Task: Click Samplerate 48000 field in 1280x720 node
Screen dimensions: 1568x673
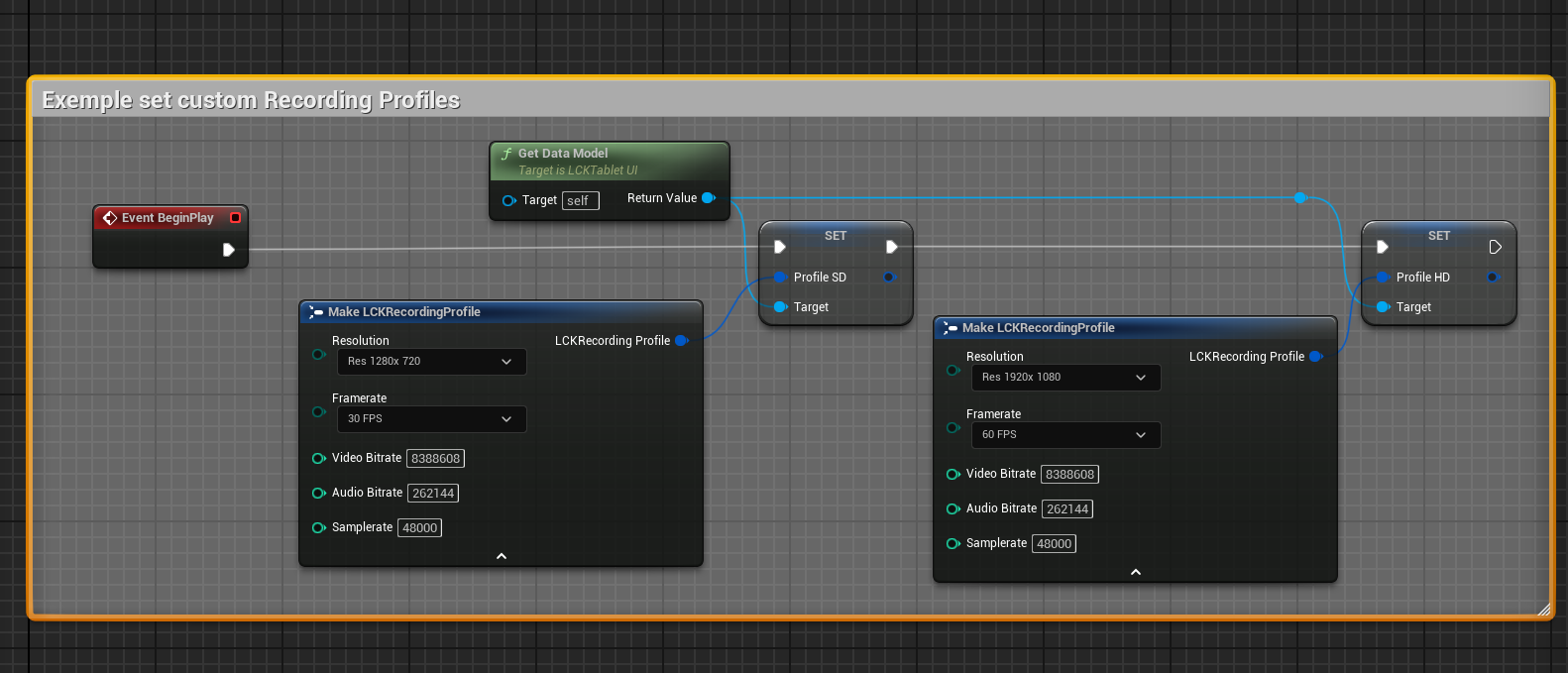Action: click(420, 528)
